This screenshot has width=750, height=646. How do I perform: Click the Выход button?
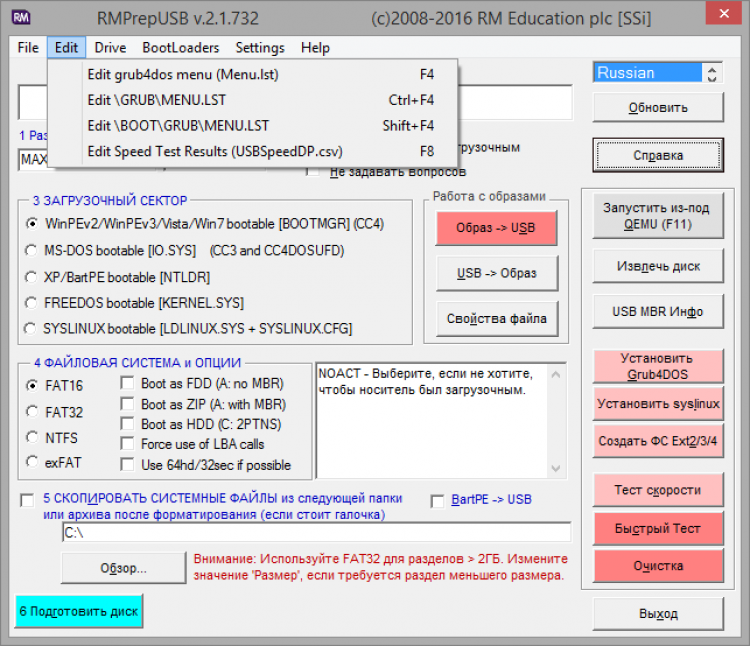click(658, 614)
